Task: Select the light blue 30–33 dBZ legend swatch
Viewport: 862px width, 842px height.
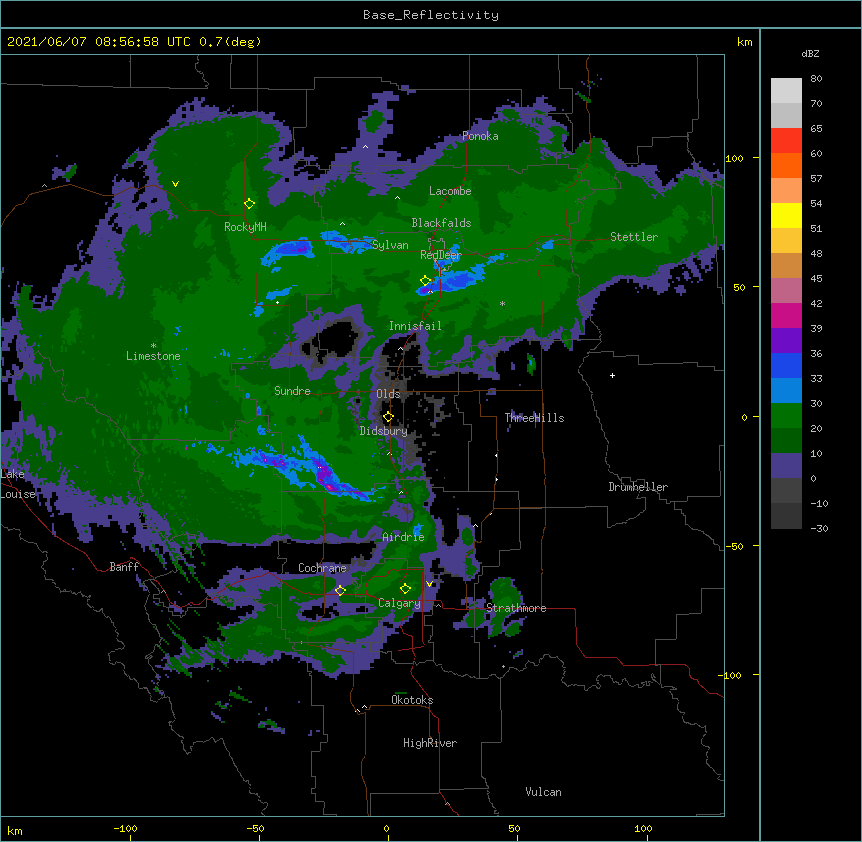Action: point(786,390)
